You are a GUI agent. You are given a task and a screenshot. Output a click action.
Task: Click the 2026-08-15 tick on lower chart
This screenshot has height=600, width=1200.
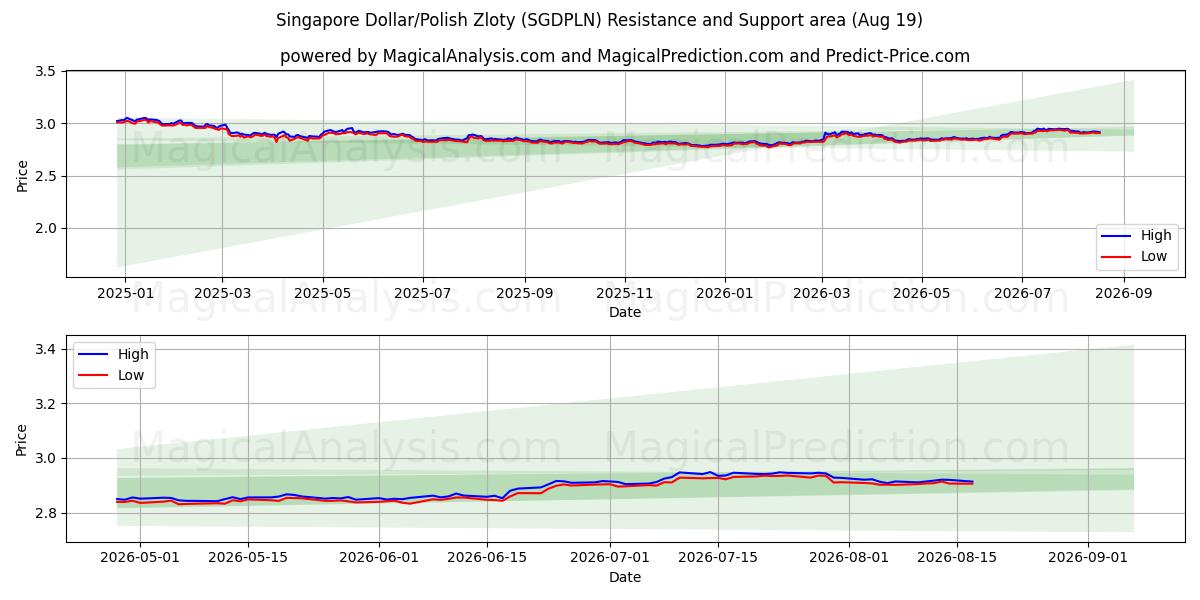click(957, 559)
